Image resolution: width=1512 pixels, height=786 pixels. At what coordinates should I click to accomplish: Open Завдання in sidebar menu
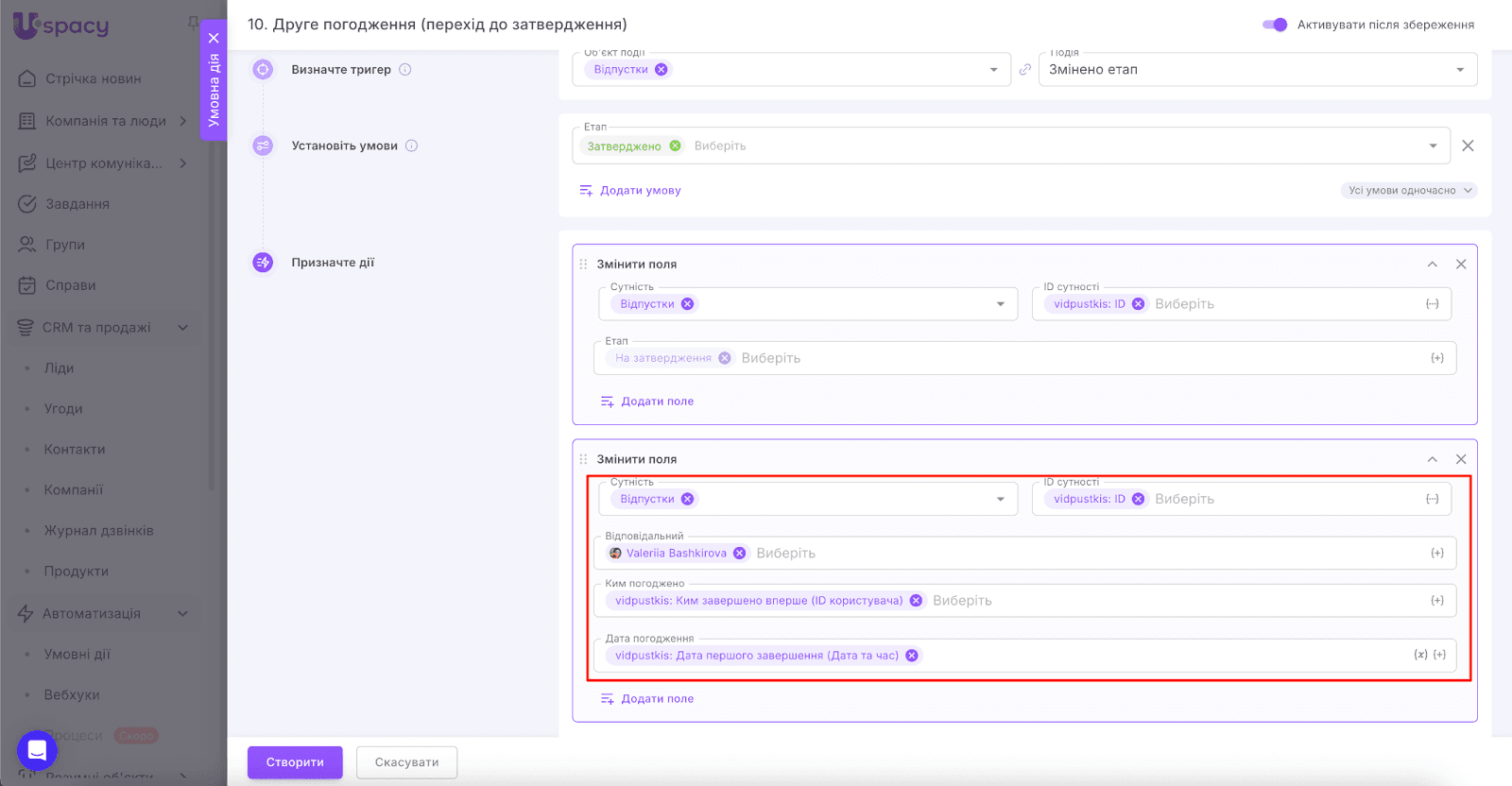coord(77,204)
